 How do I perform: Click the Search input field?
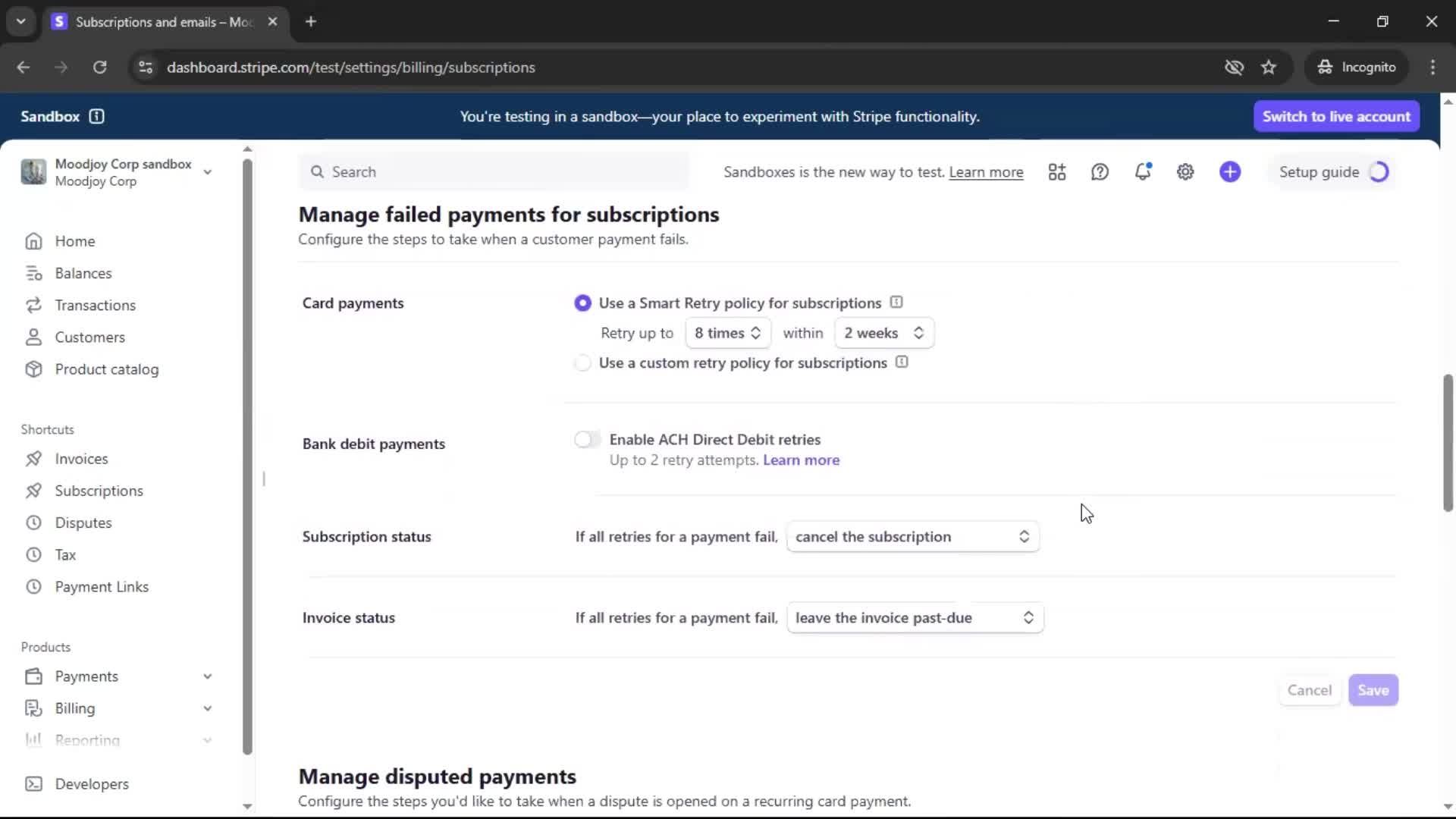pyautogui.click(x=493, y=172)
